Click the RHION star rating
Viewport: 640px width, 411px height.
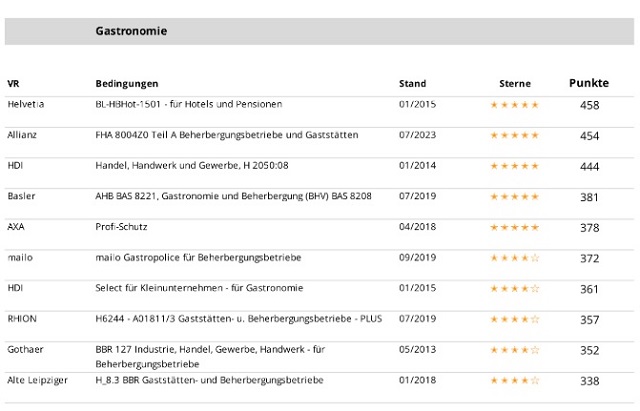coord(514,320)
